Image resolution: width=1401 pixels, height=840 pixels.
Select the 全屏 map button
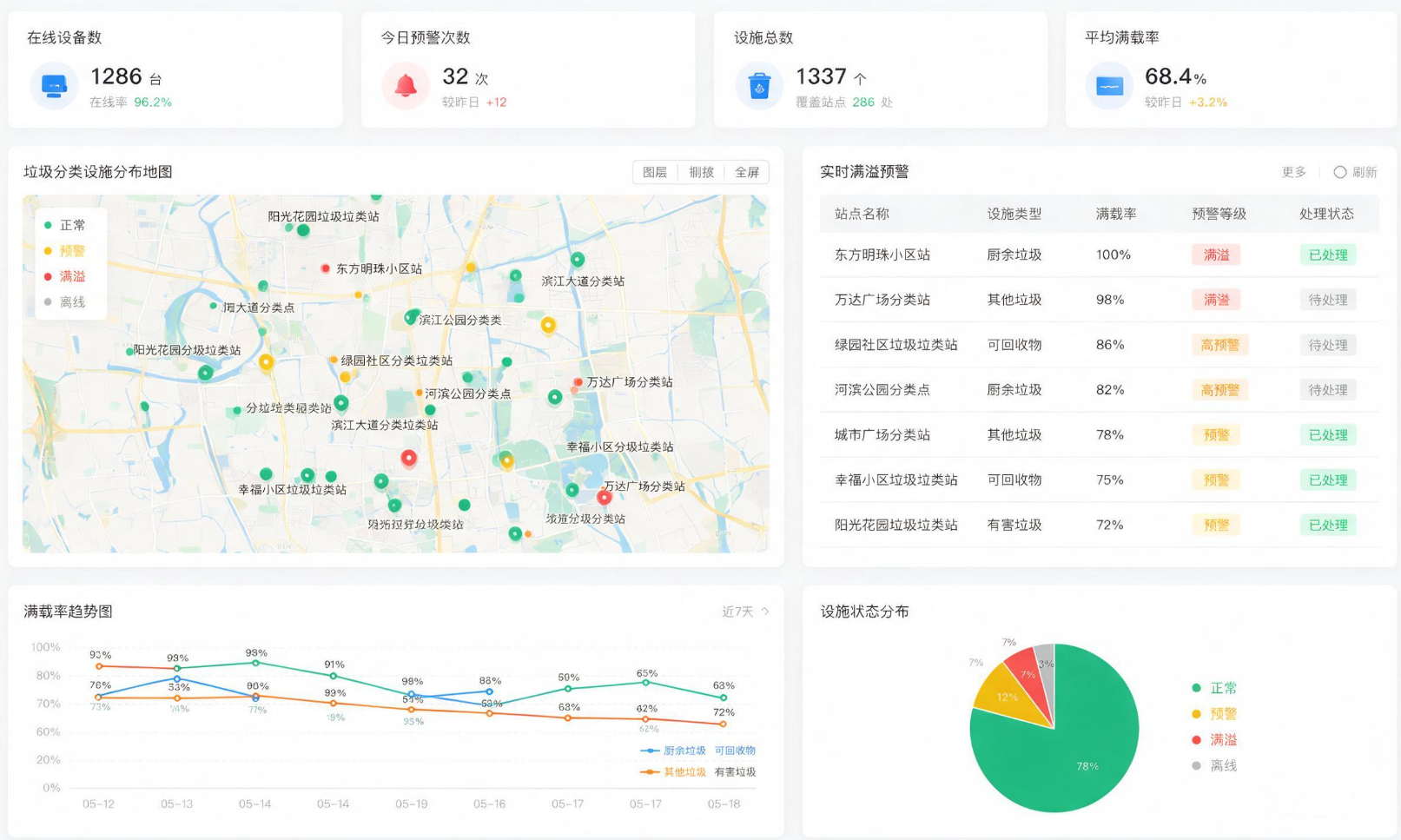747,172
